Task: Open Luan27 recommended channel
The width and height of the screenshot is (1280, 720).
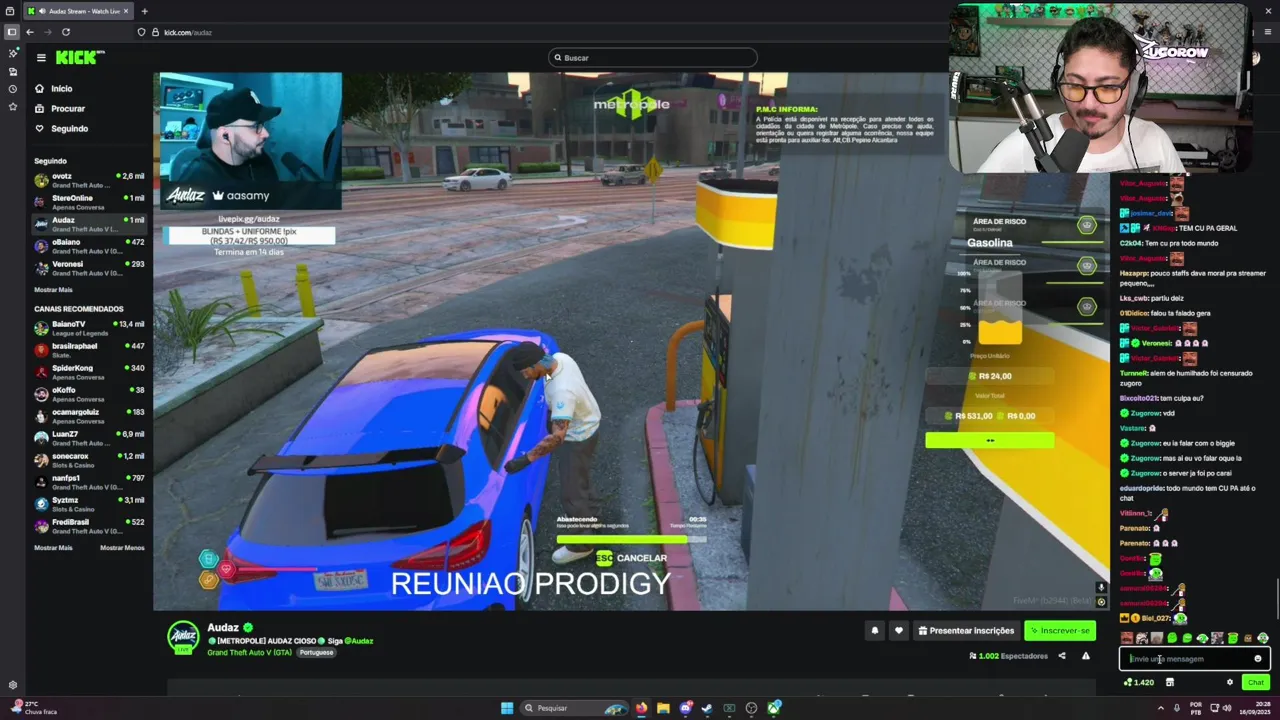Action: click(88, 438)
